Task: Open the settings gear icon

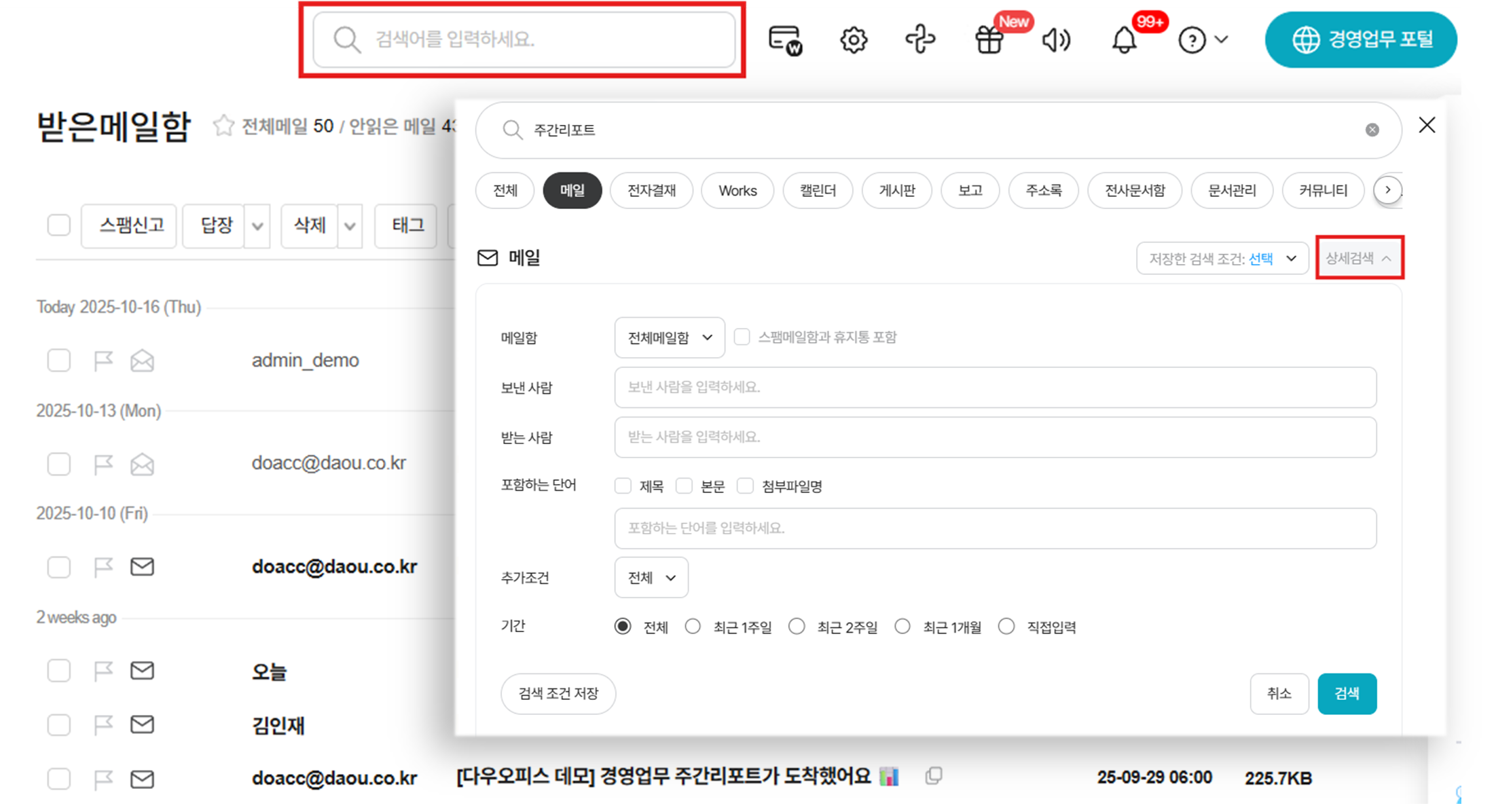Action: point(853,40)
